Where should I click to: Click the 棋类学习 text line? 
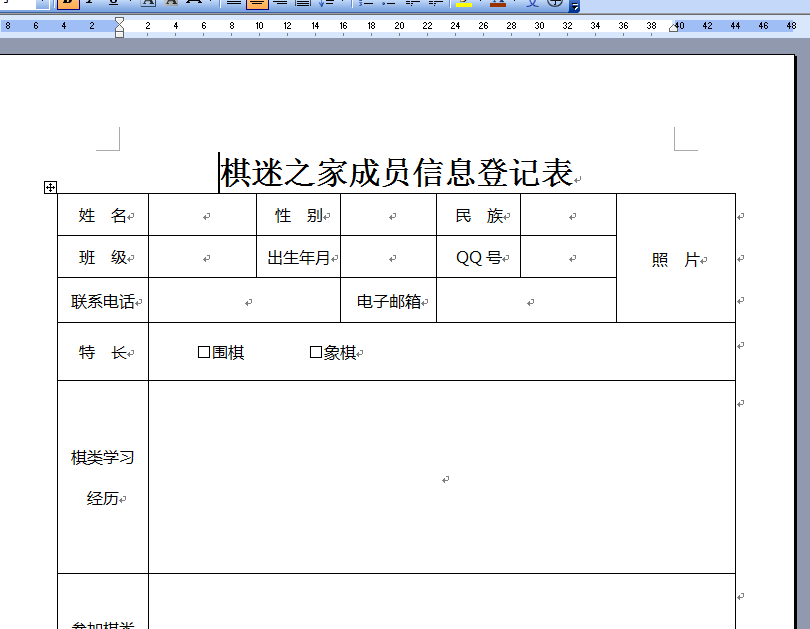(102, 457)
